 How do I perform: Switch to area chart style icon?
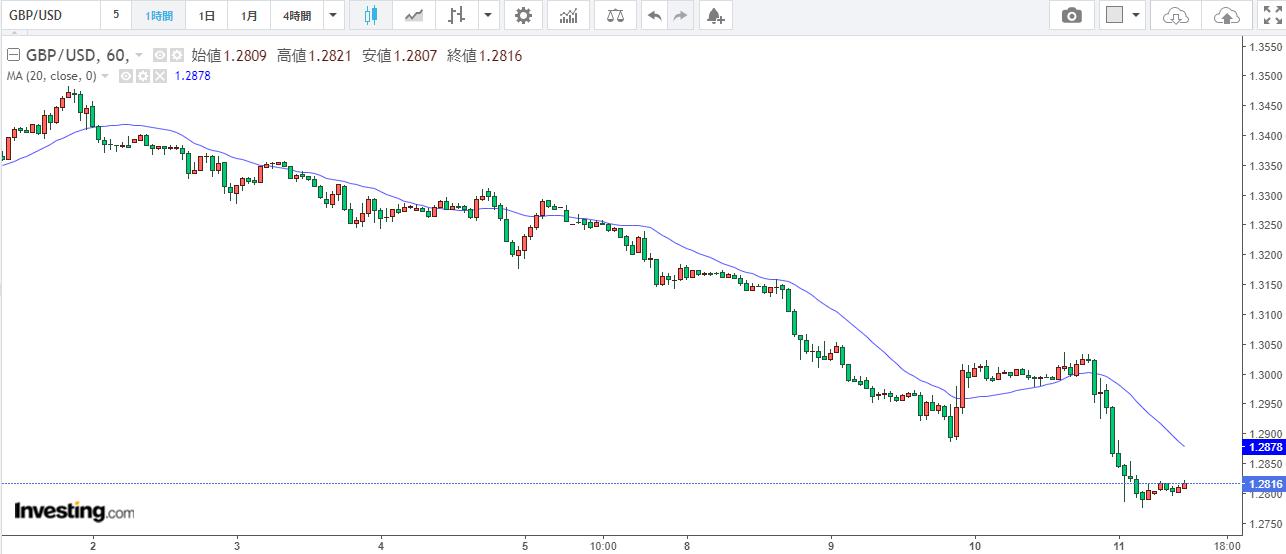pos(413,16)
